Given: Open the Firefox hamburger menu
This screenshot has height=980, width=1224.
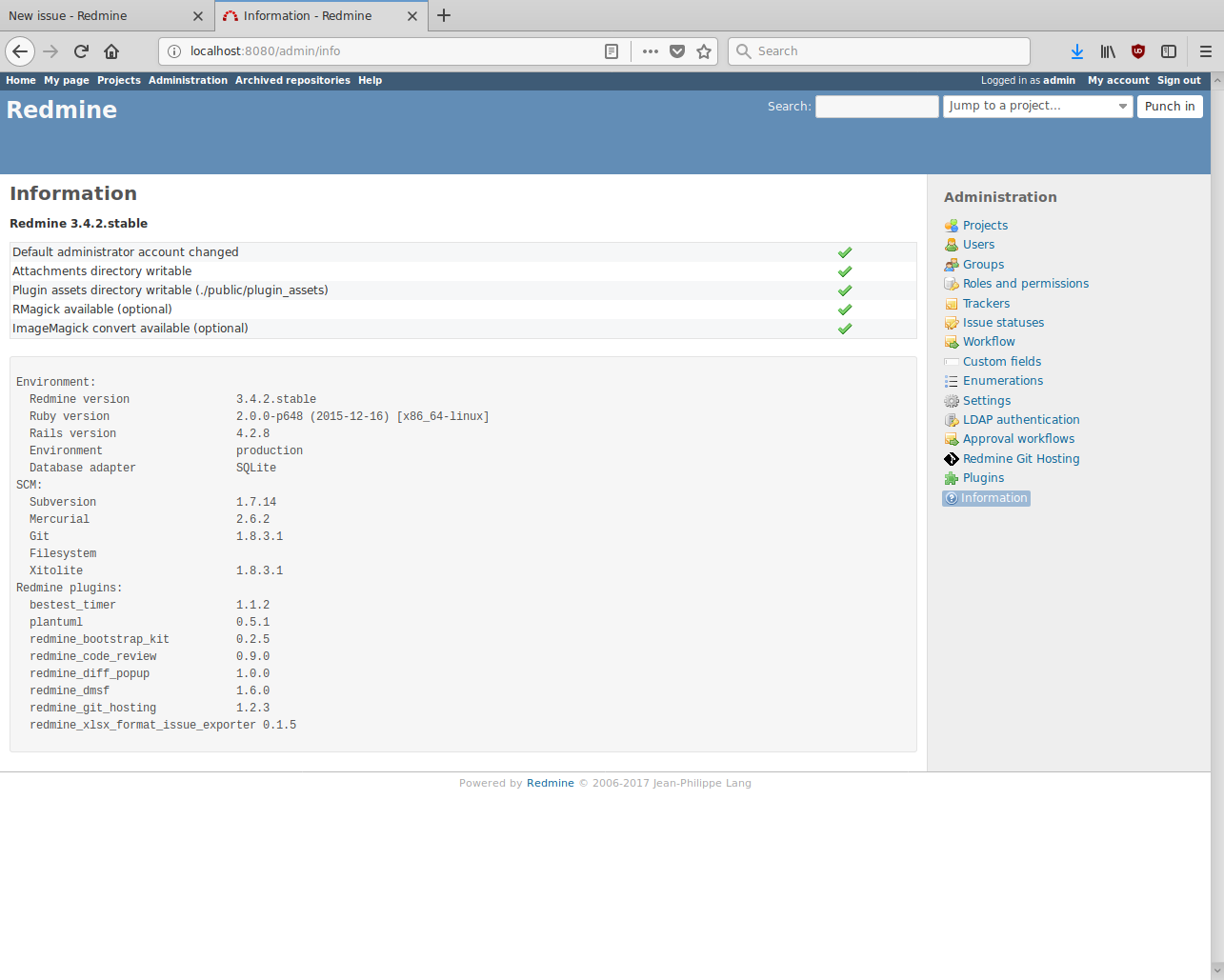Looking at the screenshot, I should [x=1206, y=51].
